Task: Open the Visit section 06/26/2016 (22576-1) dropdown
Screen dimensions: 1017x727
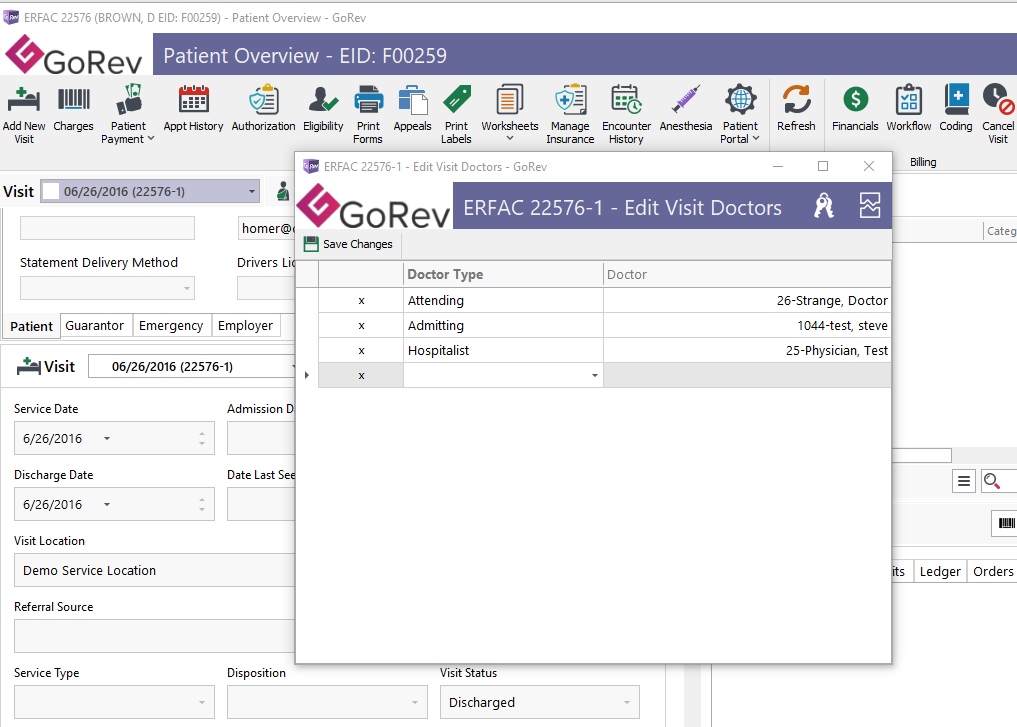Action: 193,366
